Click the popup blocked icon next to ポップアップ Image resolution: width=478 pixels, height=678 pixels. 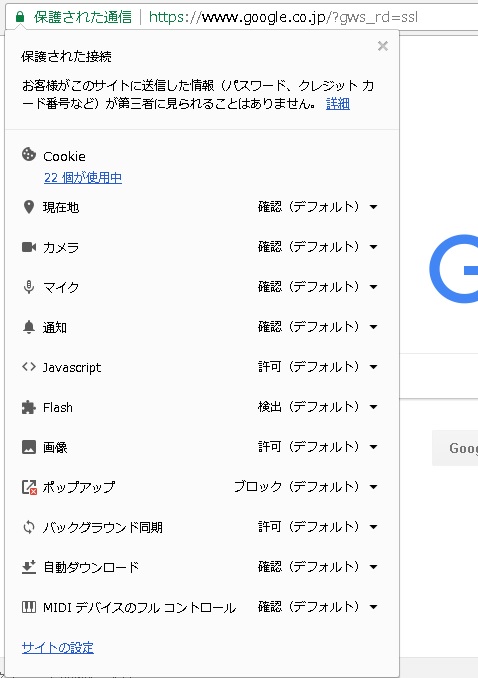[x=29, y=487]
